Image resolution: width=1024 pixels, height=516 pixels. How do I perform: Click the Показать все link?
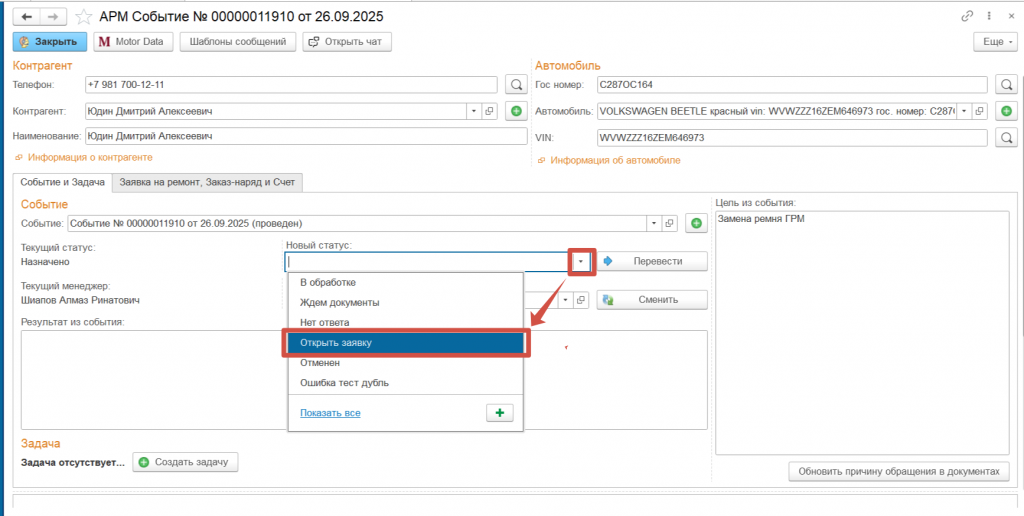(x=330, y=413)
